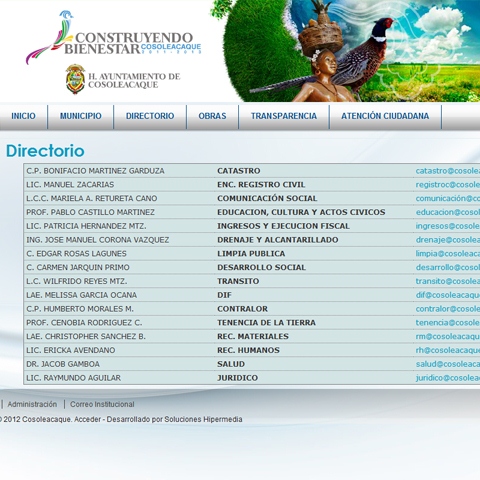480x480 pixels.
Task: Click LIC. ERICKA AVENDANO
Action: tap(71, 350)
